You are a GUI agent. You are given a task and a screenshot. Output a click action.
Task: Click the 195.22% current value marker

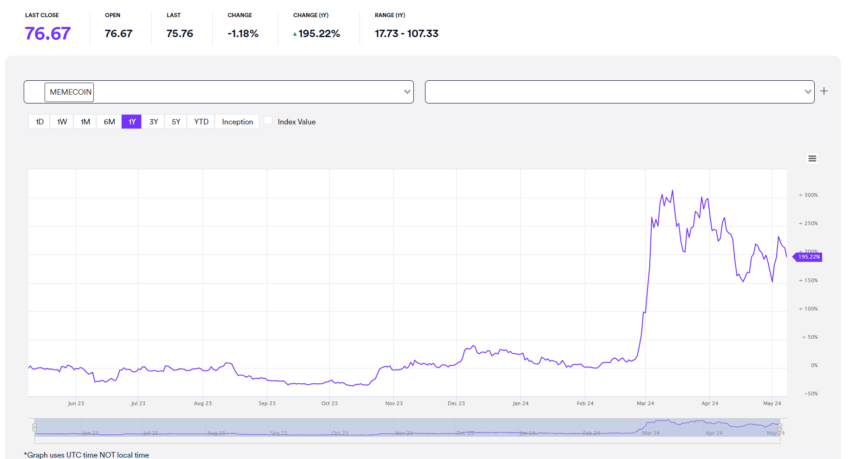click(x=808, y=257)
